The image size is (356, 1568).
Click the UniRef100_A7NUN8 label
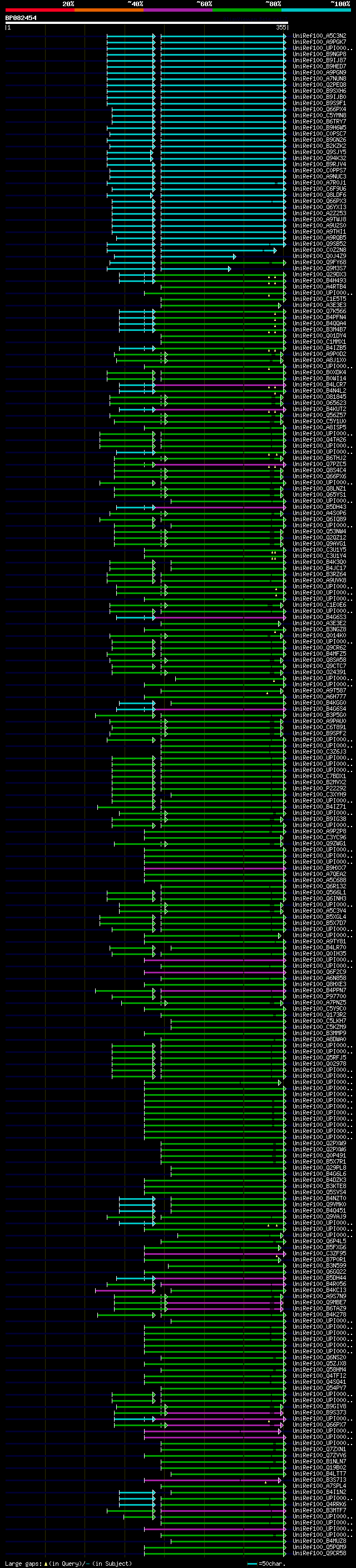coord(319,78)
